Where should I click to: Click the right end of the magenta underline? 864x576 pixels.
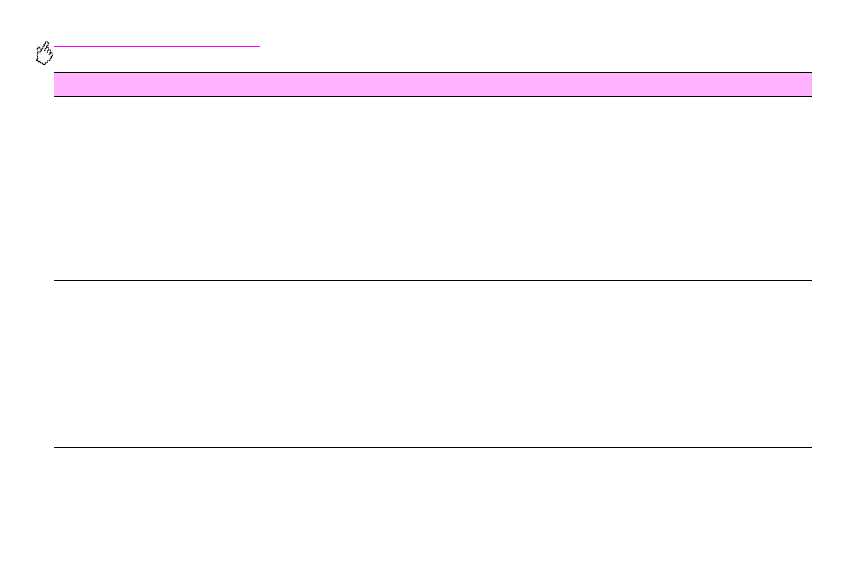257,46
